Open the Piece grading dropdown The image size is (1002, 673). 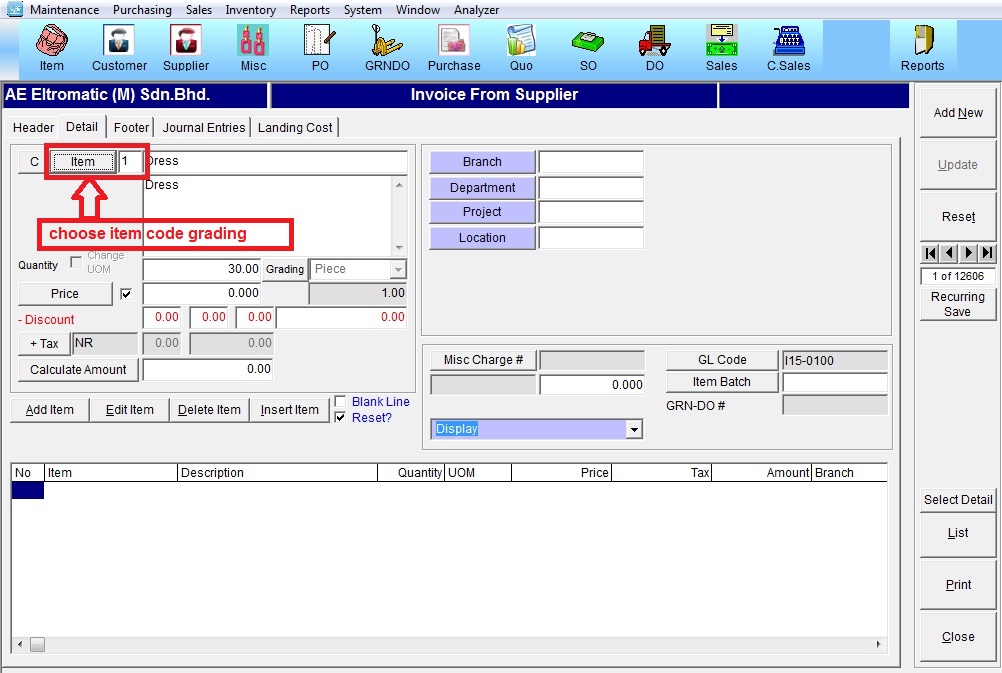(x=399, y=270)
